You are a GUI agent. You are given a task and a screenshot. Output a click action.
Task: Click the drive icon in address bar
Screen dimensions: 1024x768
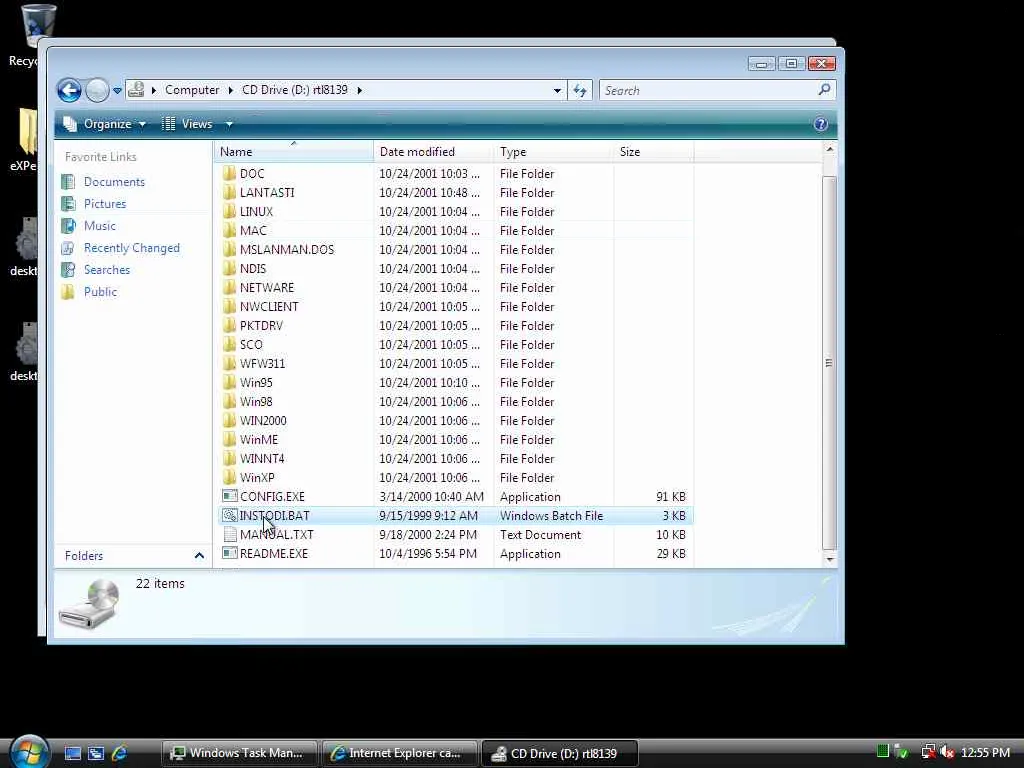[136, 89]
